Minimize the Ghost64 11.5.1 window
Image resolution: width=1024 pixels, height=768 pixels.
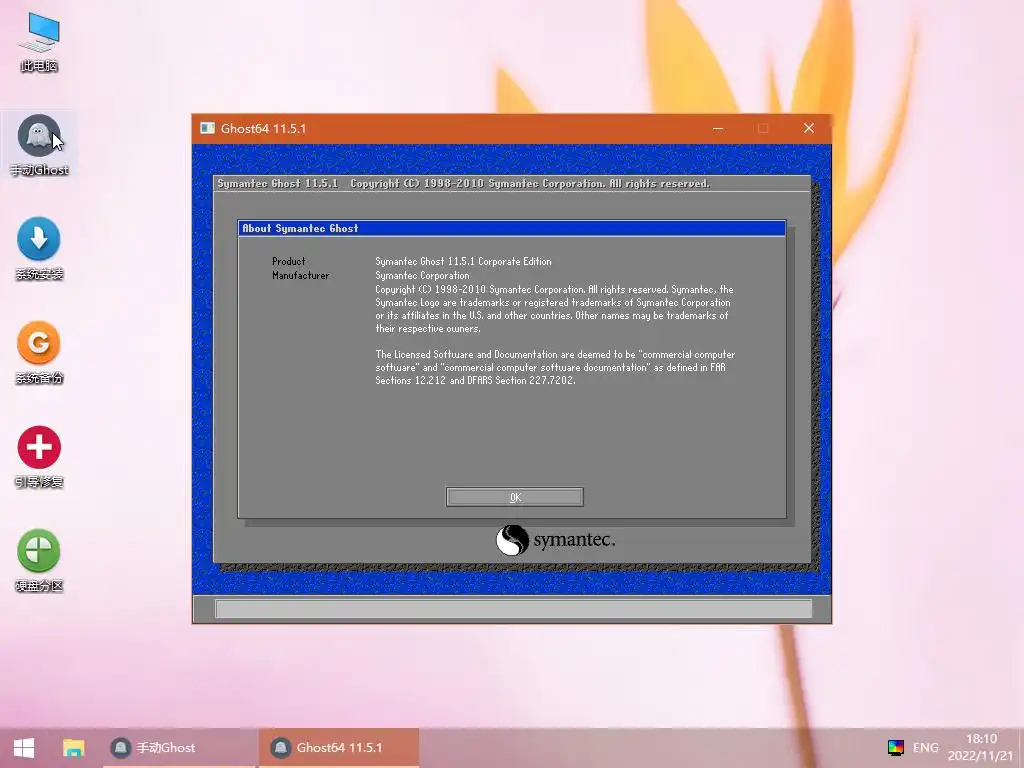click(718, 128)
